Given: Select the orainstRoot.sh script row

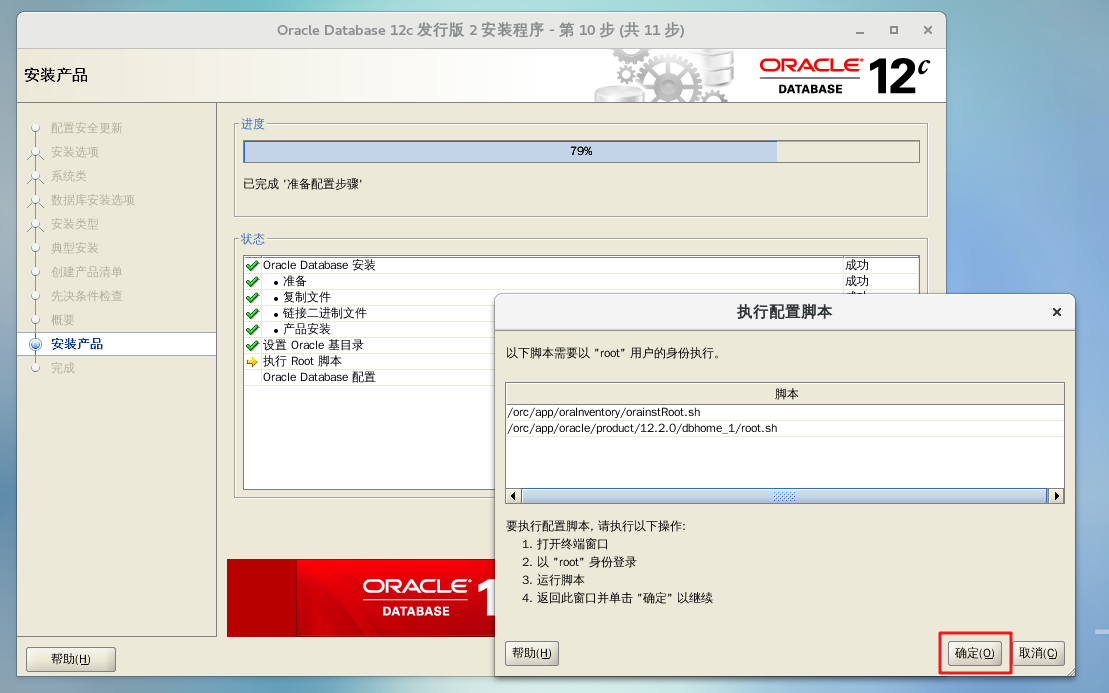Looking at the screenshot, I should pos(785,412).
